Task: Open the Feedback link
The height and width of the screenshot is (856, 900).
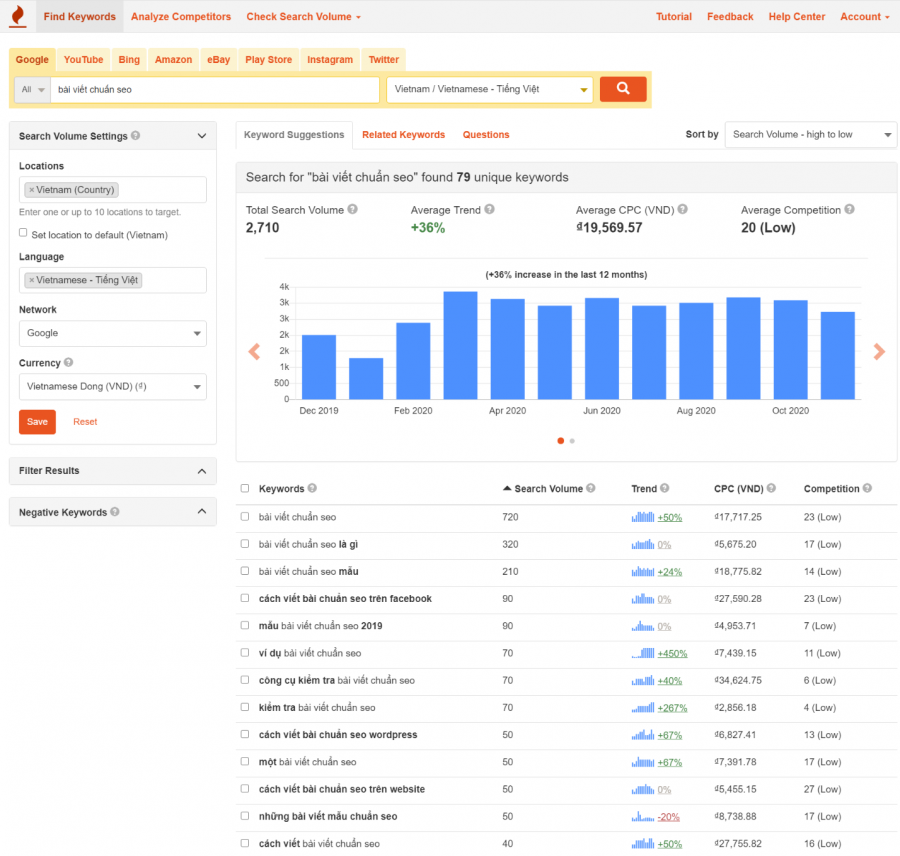Action: pos(730,17)
